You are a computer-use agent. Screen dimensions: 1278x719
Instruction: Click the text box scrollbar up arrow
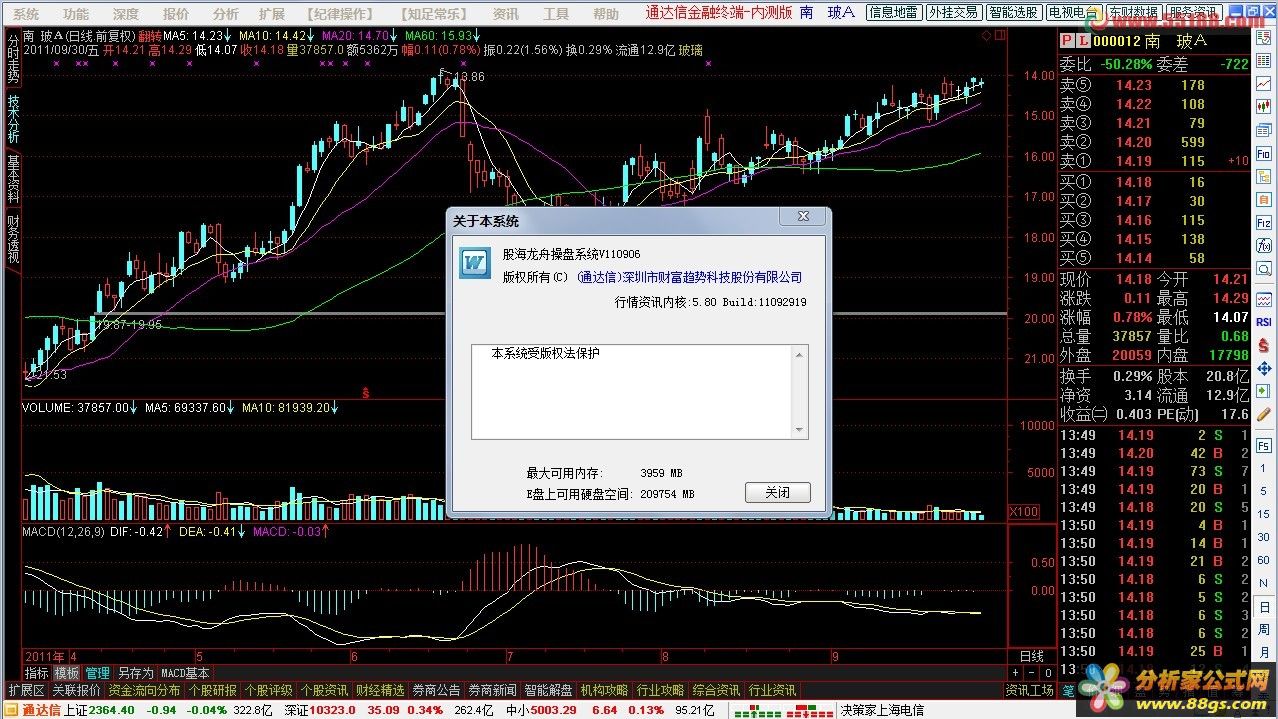pos(799,354)
